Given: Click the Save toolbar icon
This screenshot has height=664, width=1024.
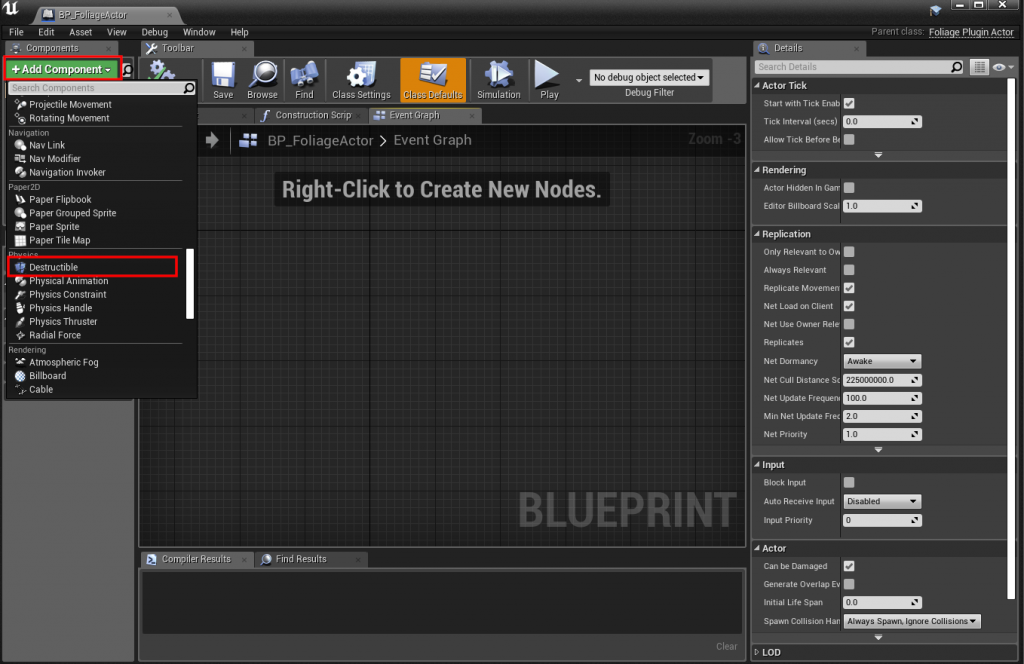Looking at the screenshot, I should tap(223, 80).
